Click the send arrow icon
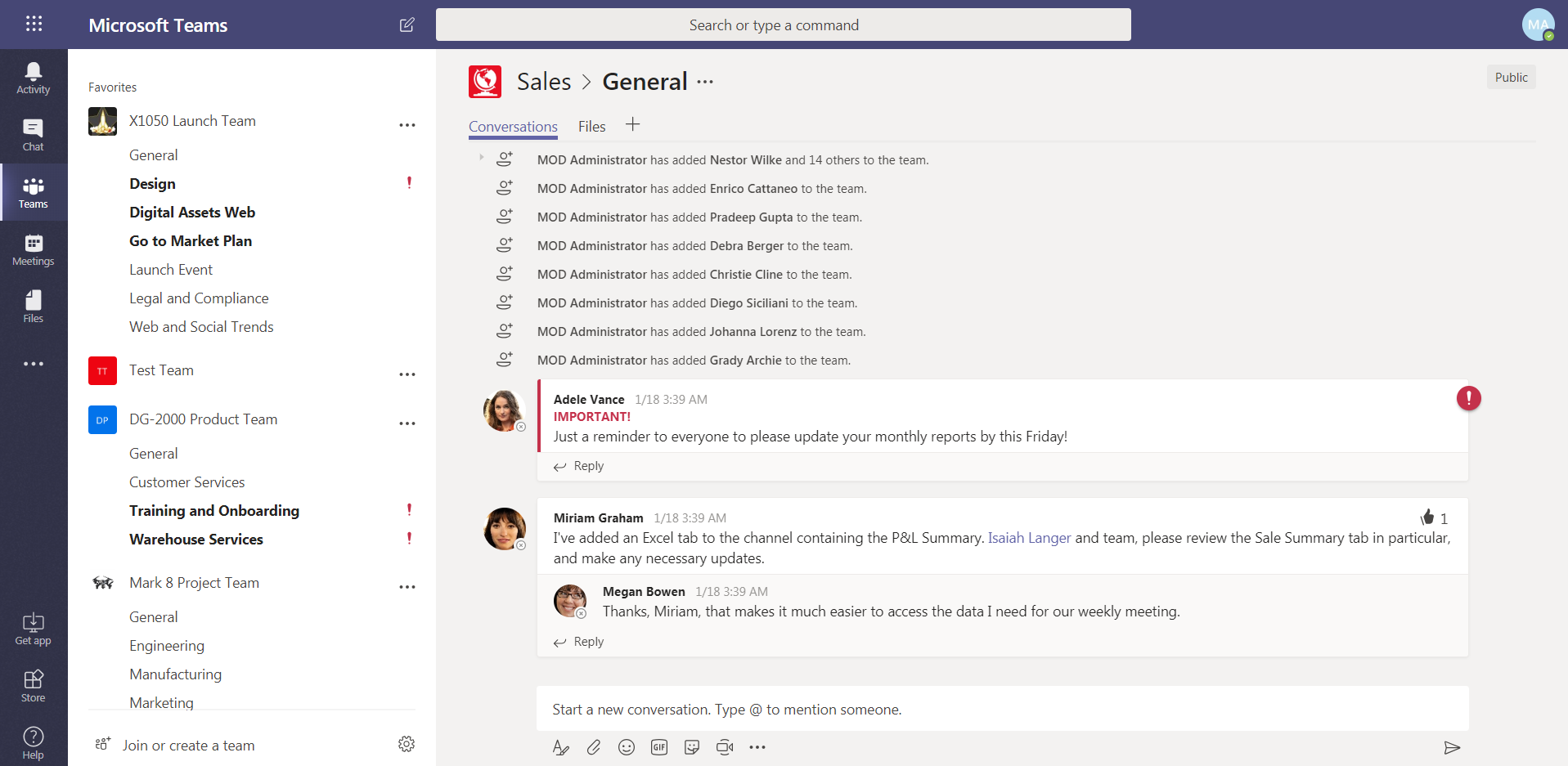Viewport: 1568px width, 766px height. tap(1452, 747)
